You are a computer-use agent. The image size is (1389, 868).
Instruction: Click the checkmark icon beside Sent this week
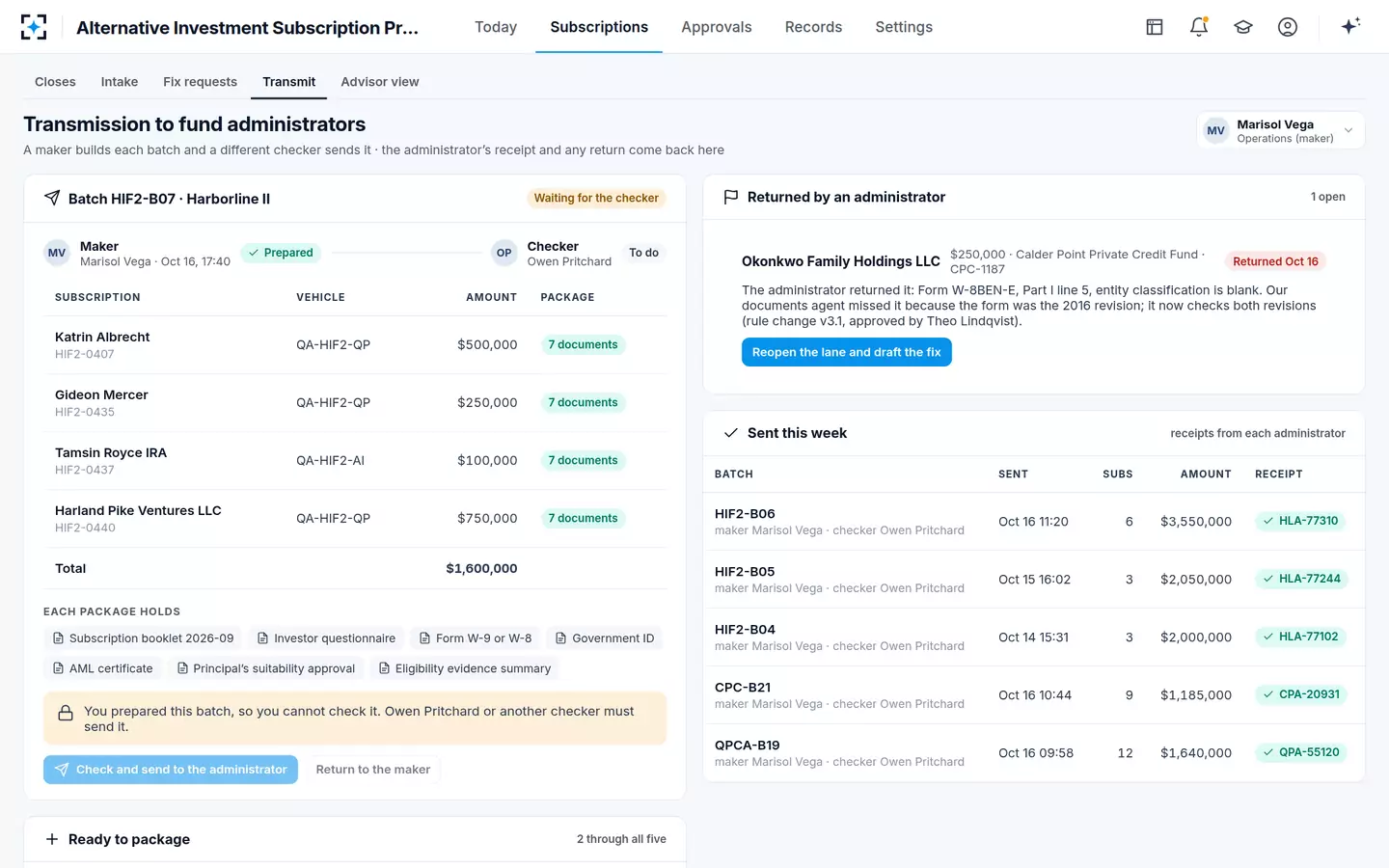(731, 433)
